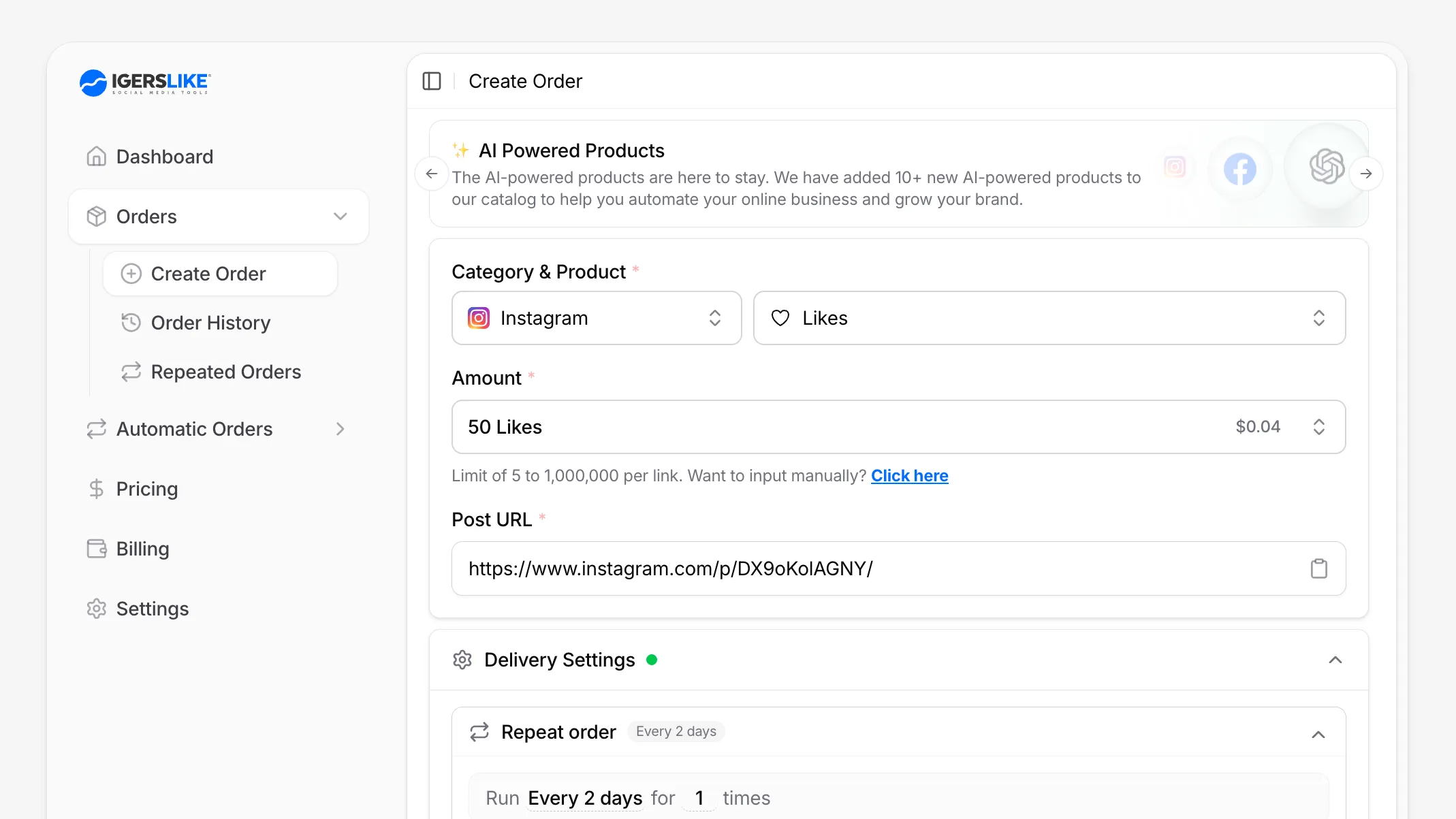Screen dimensions: 1456x819
Task: Click the $0.04 price text
Action: coord(1258,427)
